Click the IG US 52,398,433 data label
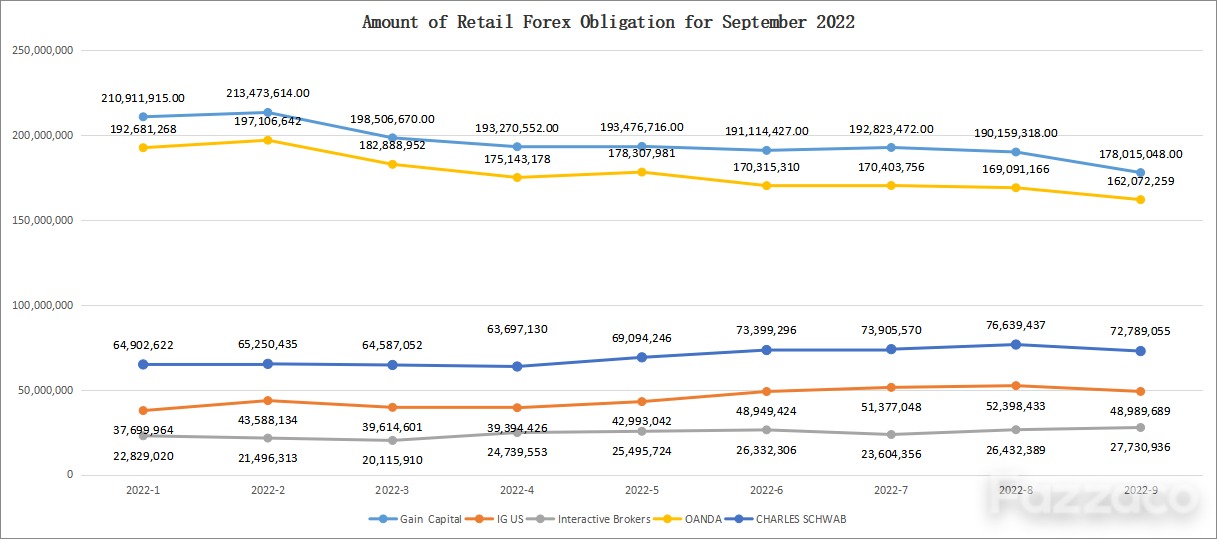 [x=1015, y=406]
